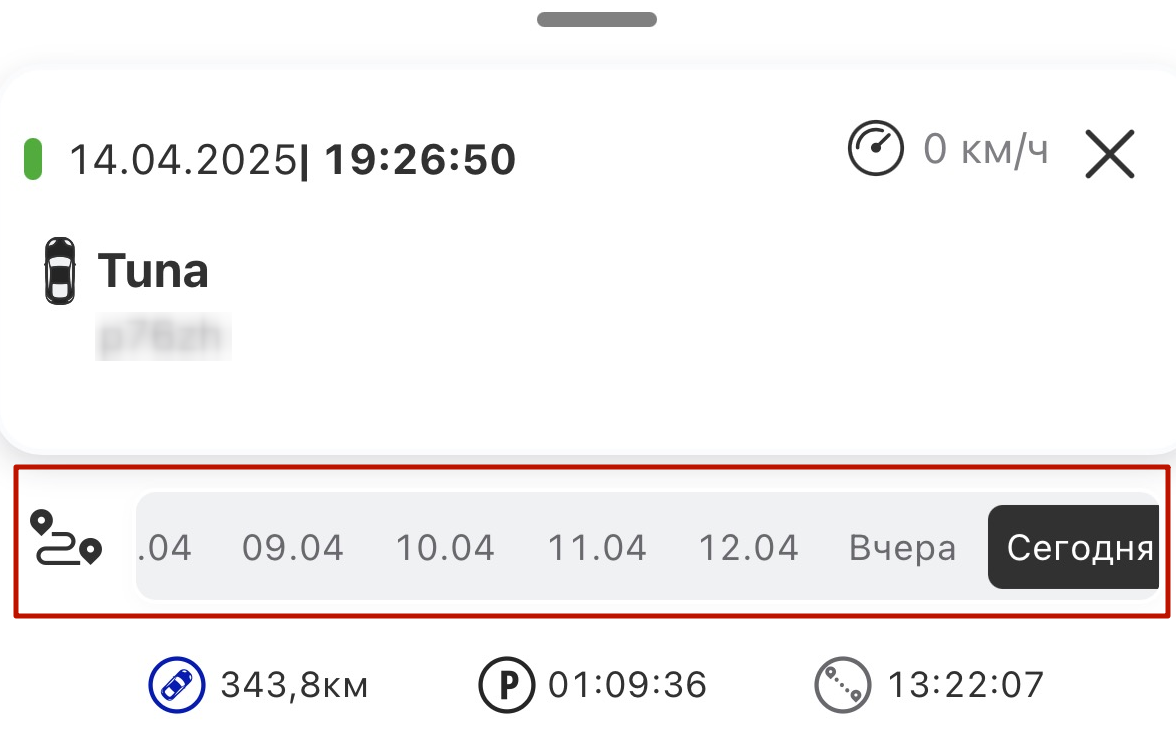Tap the 01:09:36 parking time
The image size is (1176, 738).
tap(628, 685)
